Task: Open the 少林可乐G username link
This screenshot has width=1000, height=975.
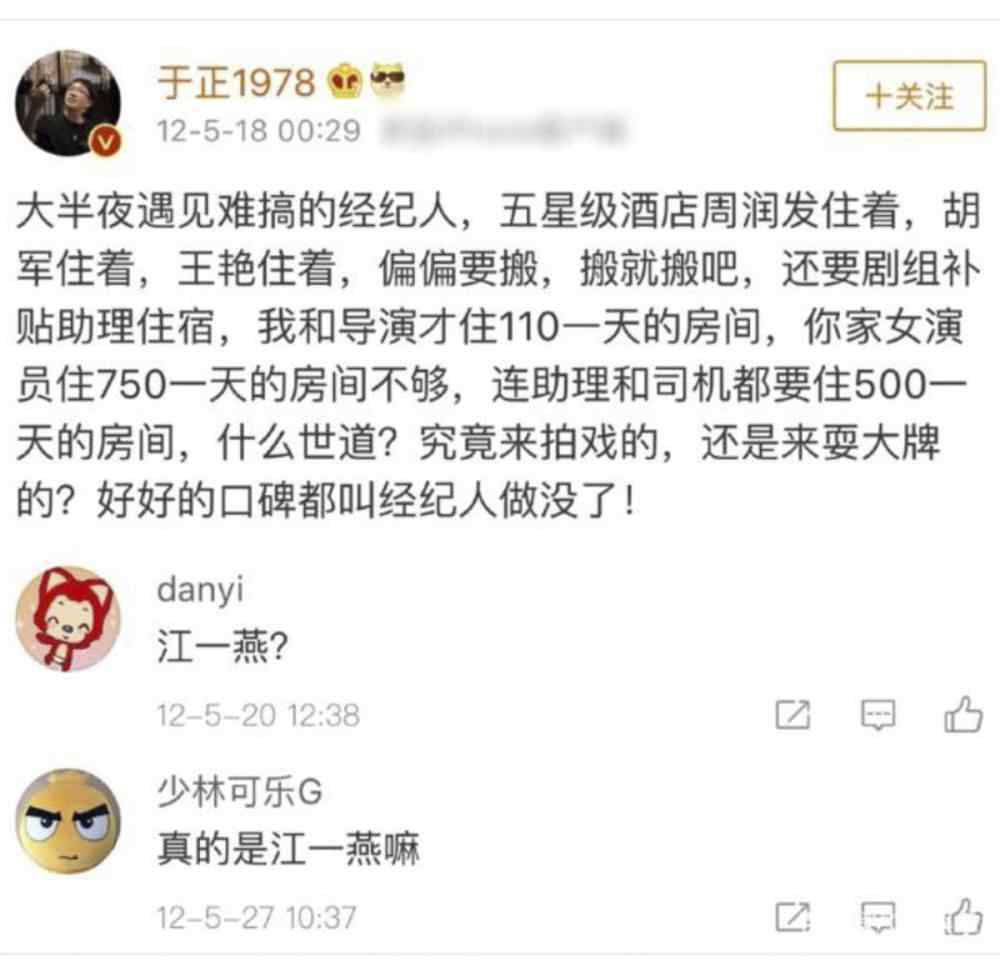Action: click(240, 792)
